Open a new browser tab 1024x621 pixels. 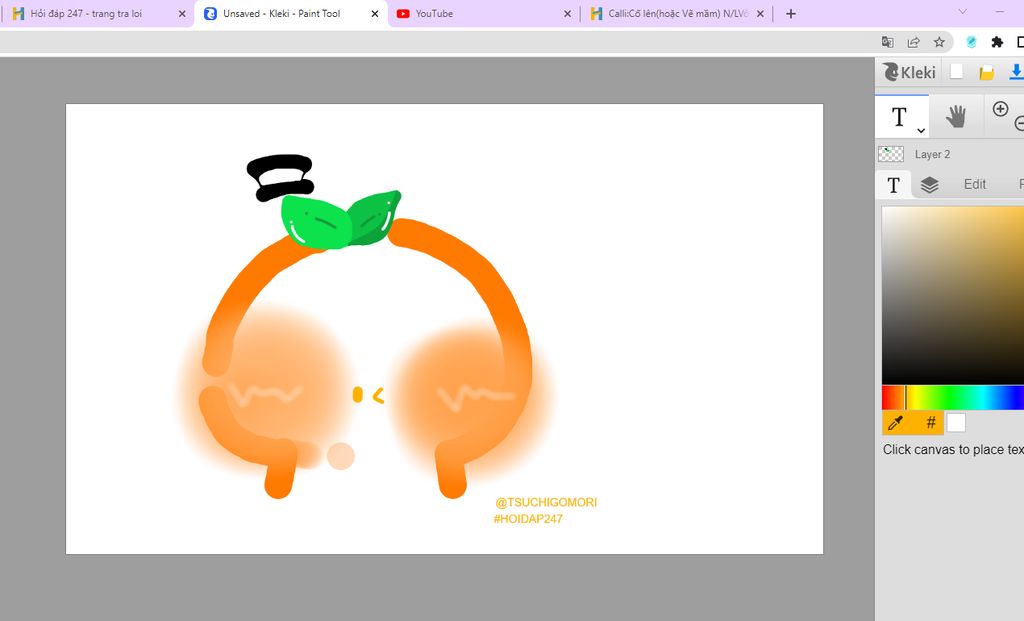(791, 14)
